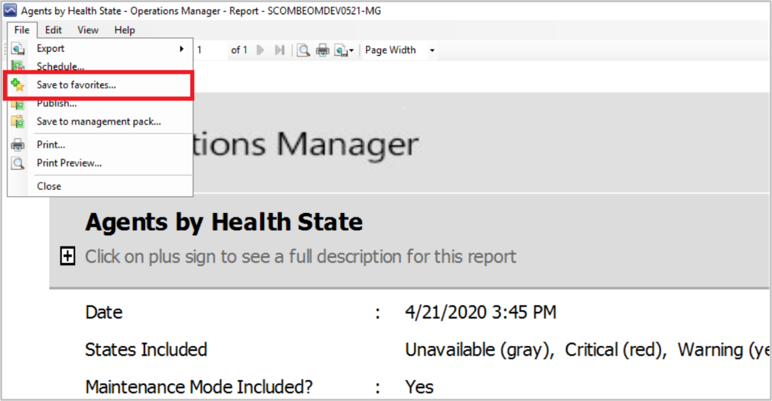
Task: Expand the Export submenu arrow
Action: [x=182, y=48]
